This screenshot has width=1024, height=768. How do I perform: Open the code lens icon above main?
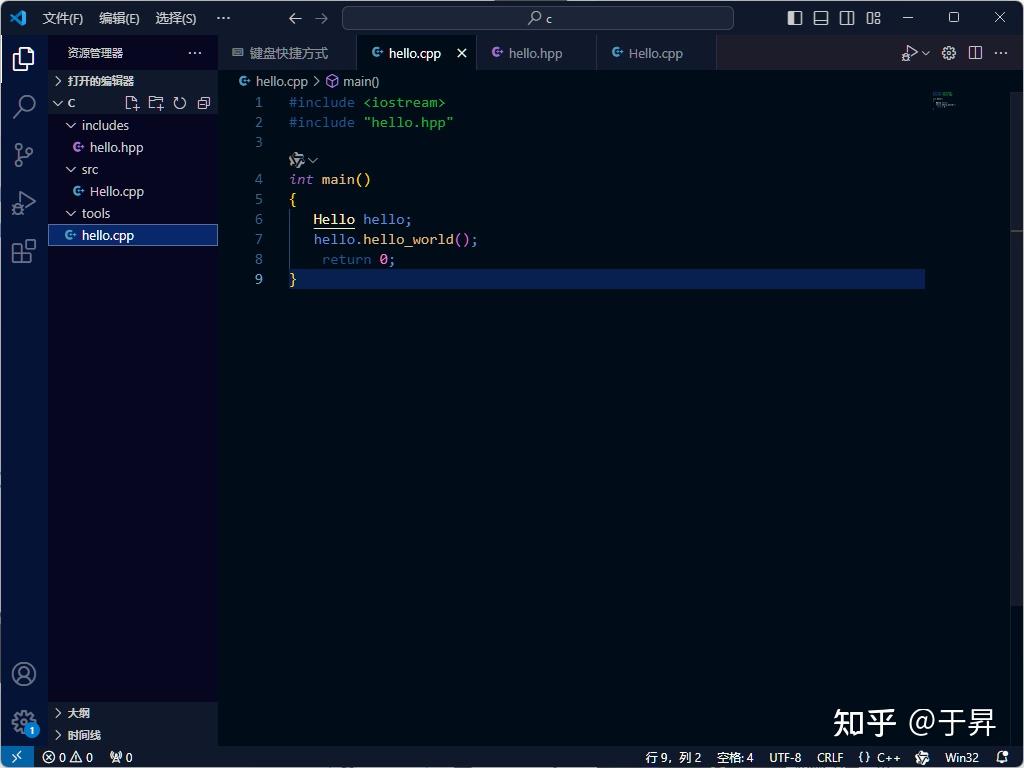pyautogui.click(x=303, y=160)
